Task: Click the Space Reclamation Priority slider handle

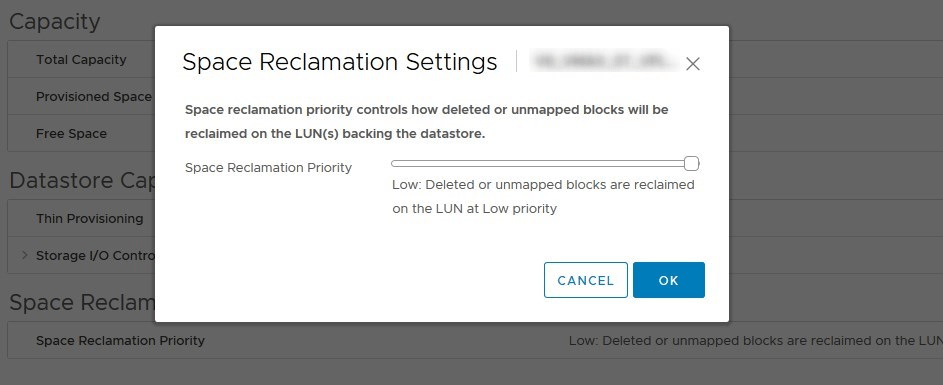Action: [x=692, y=163]
